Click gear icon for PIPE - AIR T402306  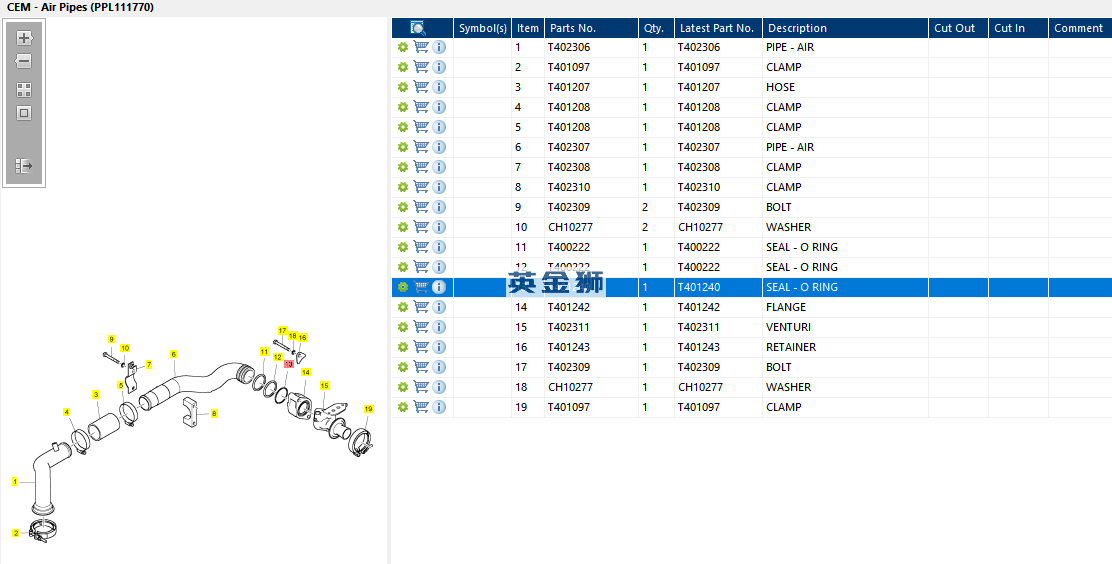click(x=403, y=48)
